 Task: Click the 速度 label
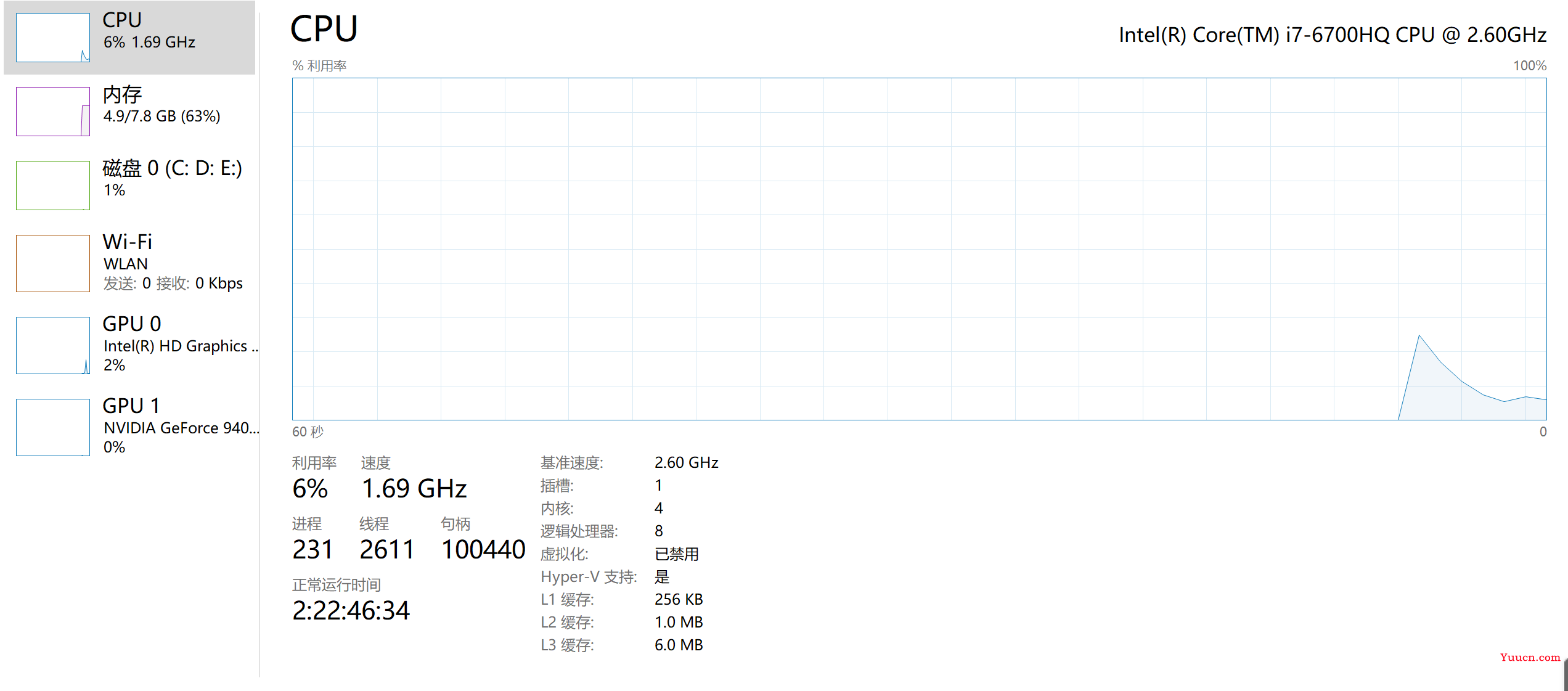click(376, 463)
